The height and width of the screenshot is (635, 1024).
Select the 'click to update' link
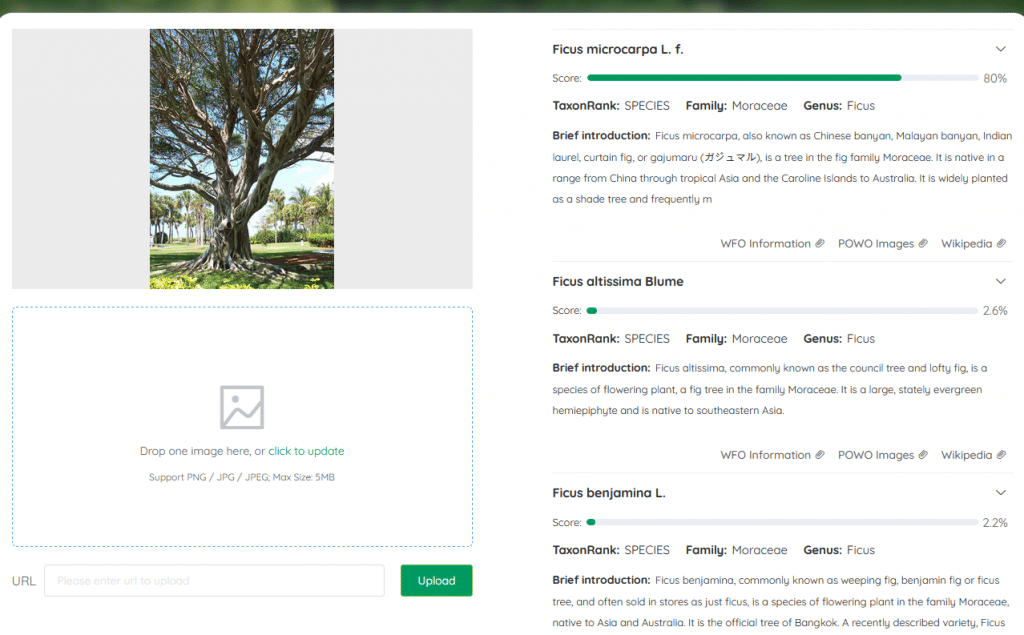pyautogui.click(x=306, y=451)
